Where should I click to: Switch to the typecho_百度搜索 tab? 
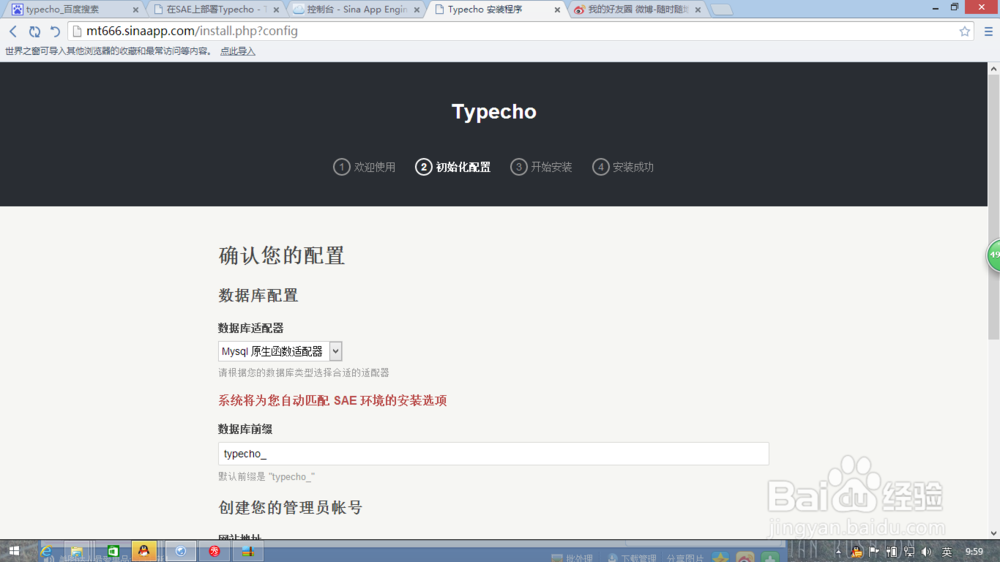73,10
